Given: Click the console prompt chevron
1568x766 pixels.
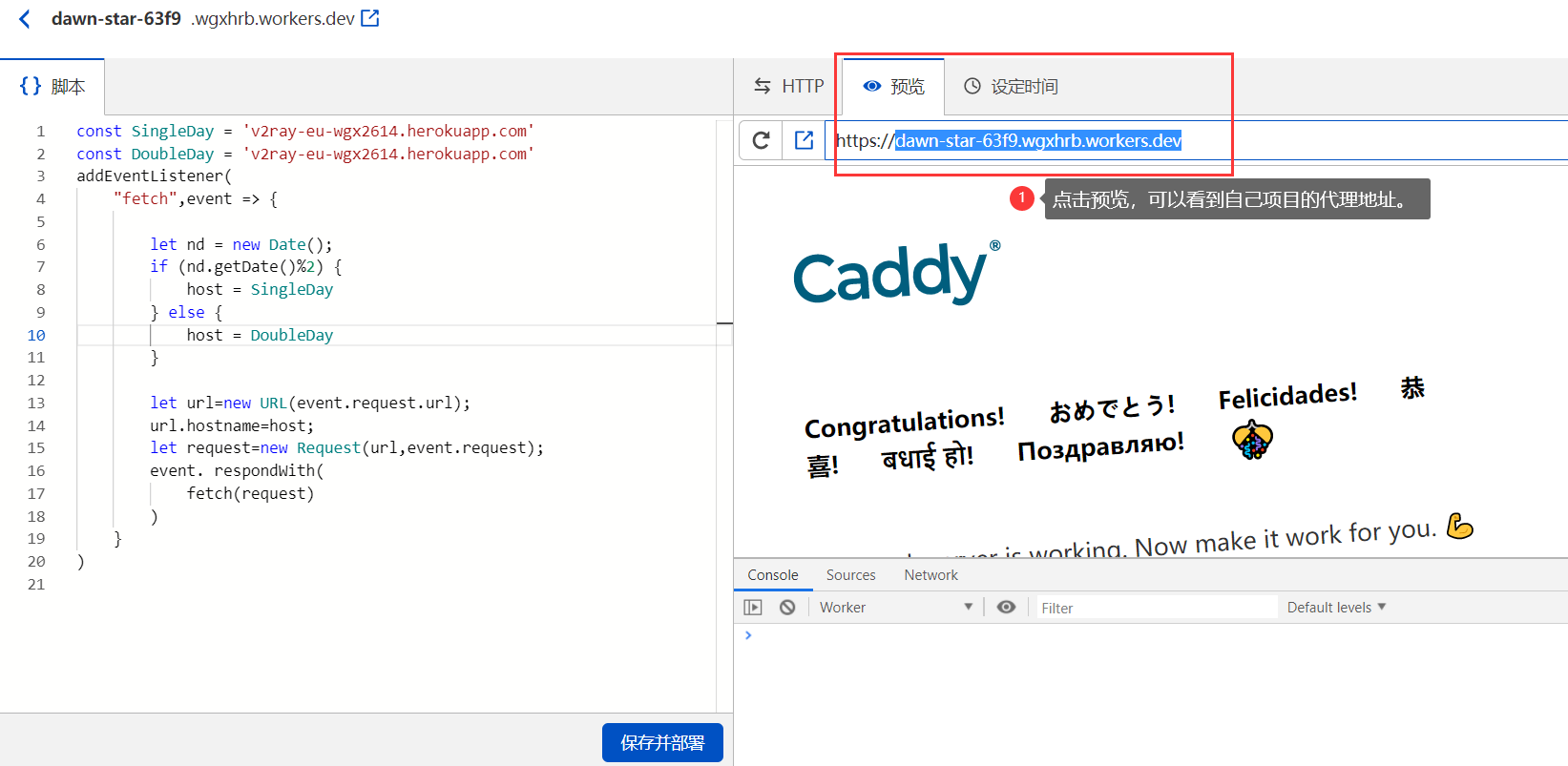Looking at the screenshot, I should coord(748,635).
